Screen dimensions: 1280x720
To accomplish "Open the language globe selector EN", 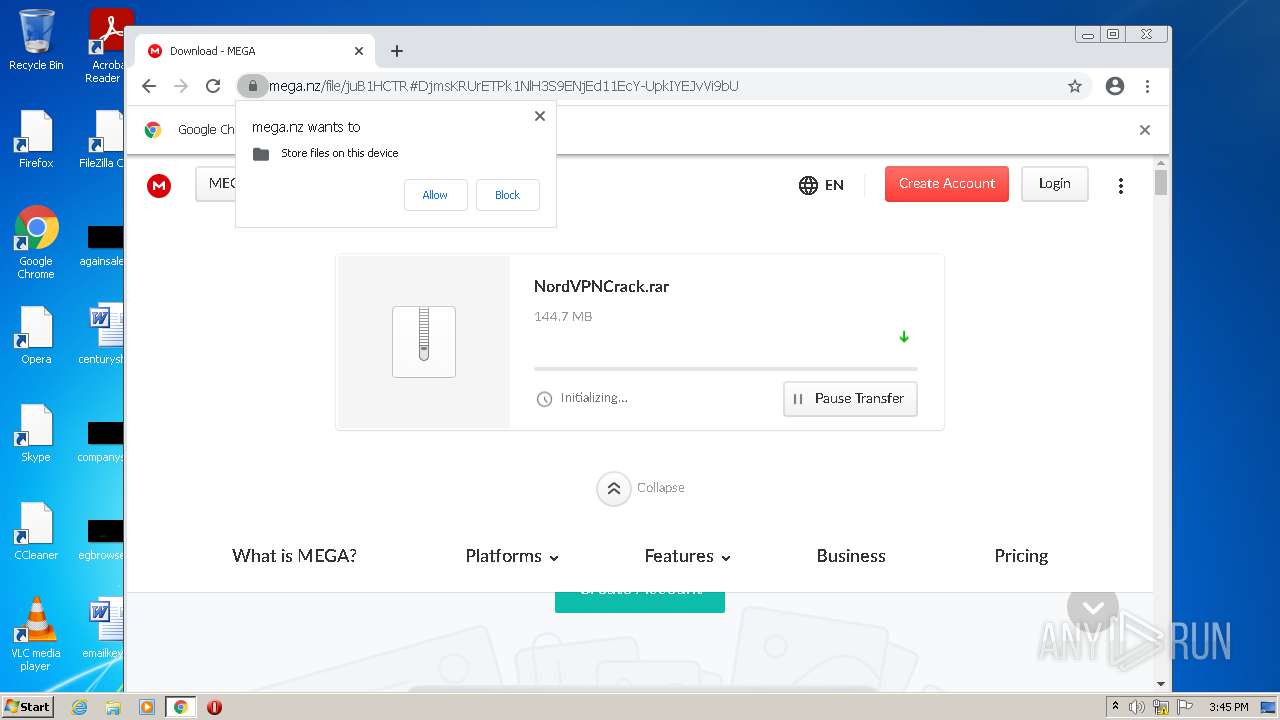I will (x=821, y=185).
